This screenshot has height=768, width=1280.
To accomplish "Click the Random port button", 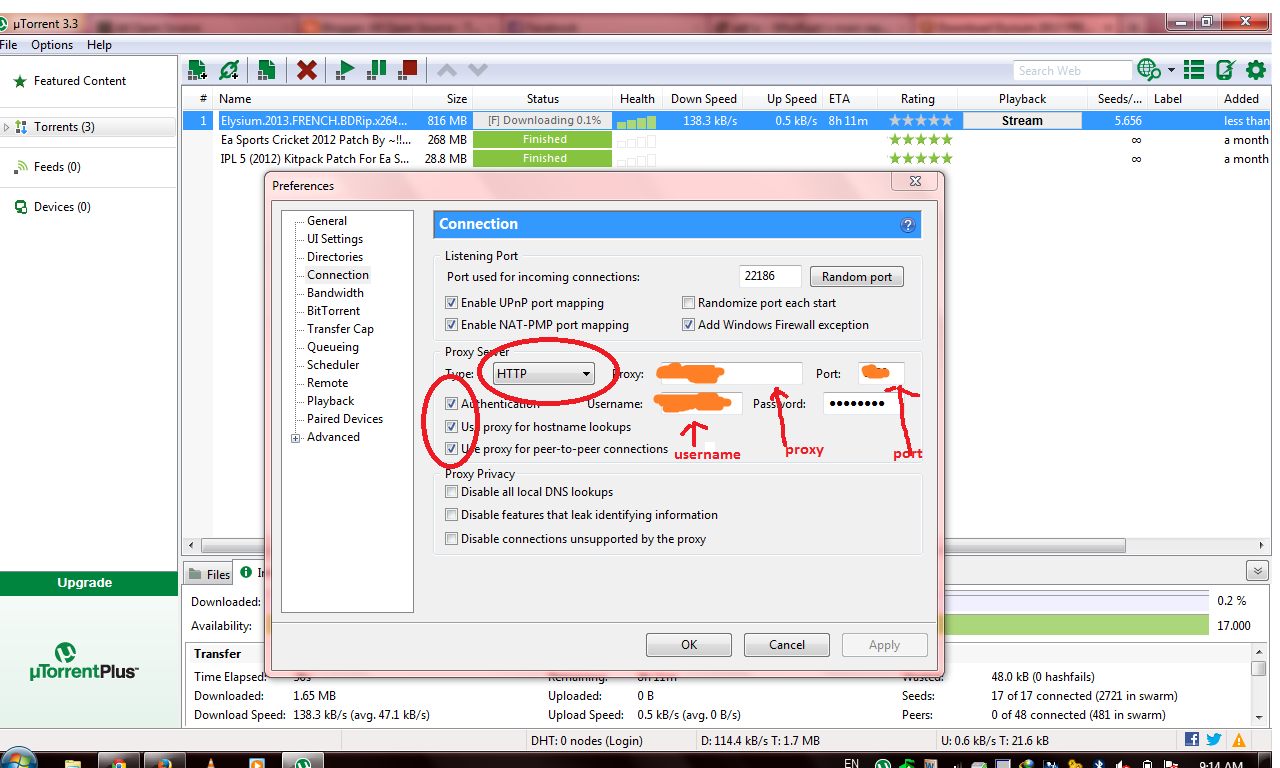I will tap(857, 277).
